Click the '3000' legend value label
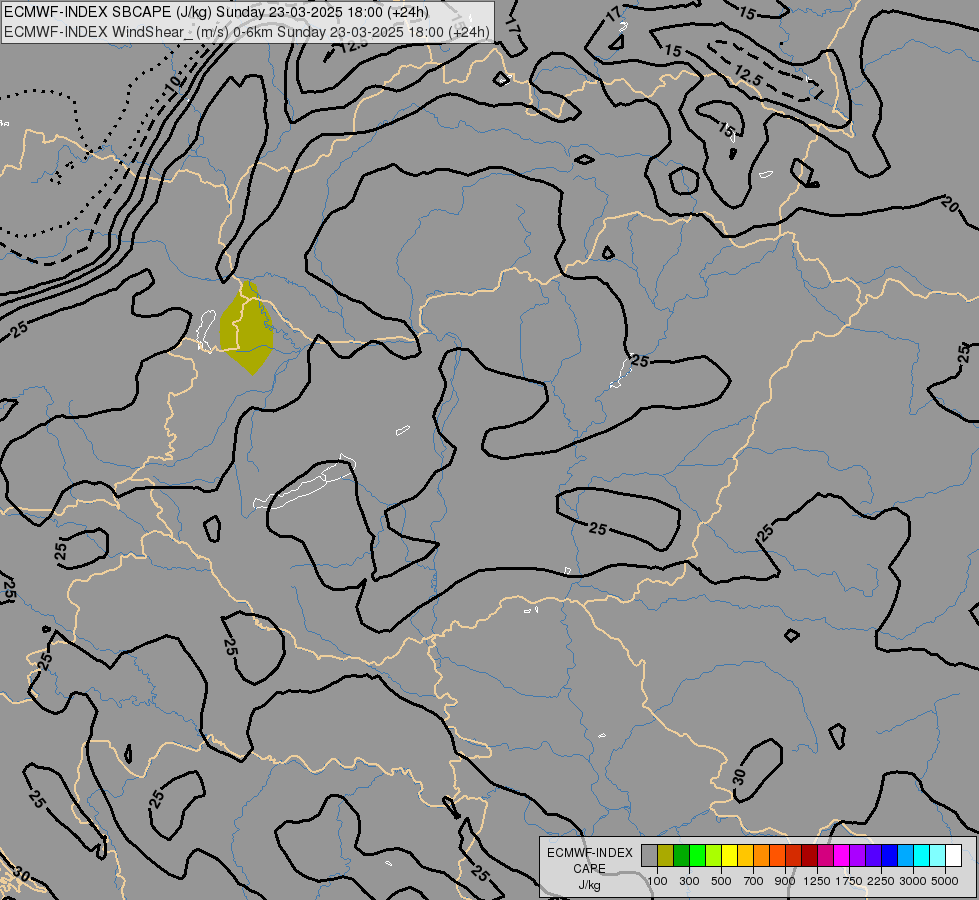Viewport: 979px width, 900px height. click(x=913, y=881)
